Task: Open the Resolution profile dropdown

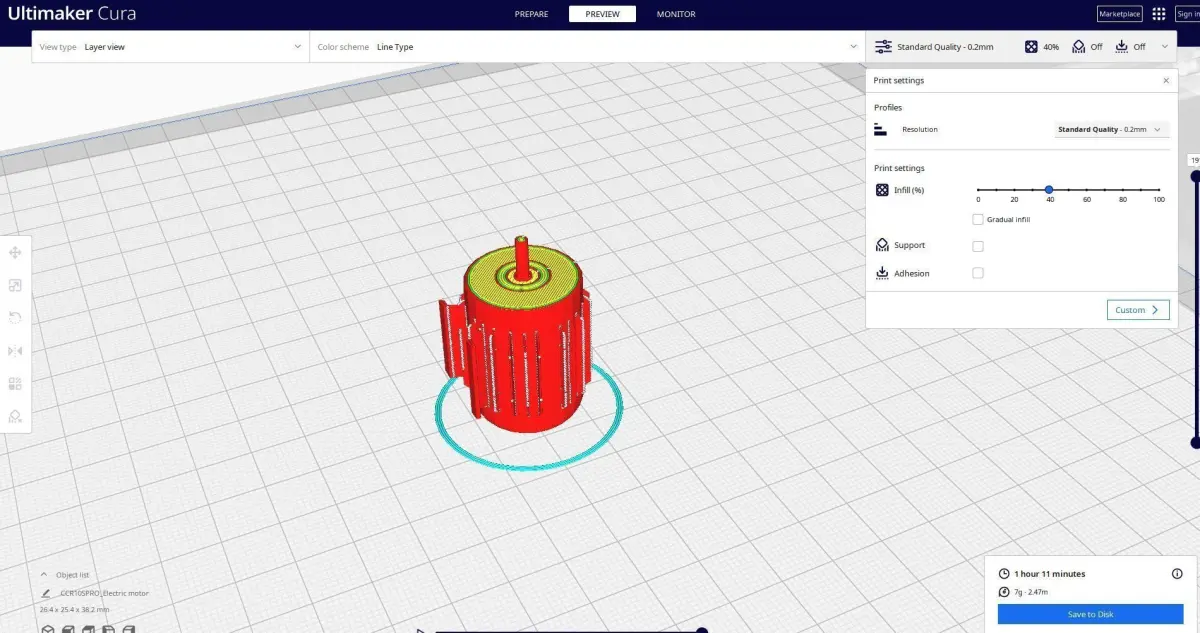Action: [1112, 130]
